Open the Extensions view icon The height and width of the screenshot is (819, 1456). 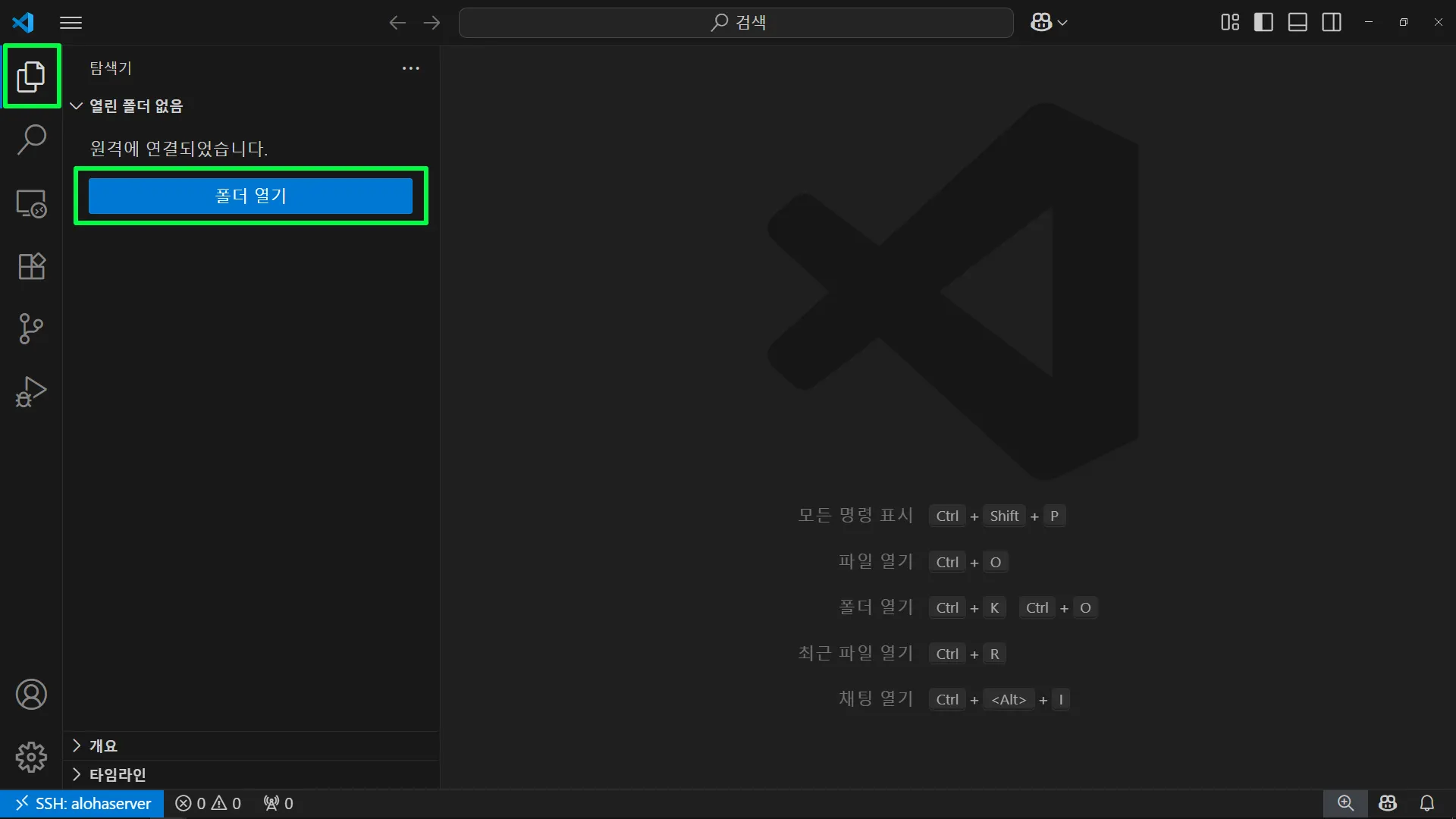click(31, 266)
